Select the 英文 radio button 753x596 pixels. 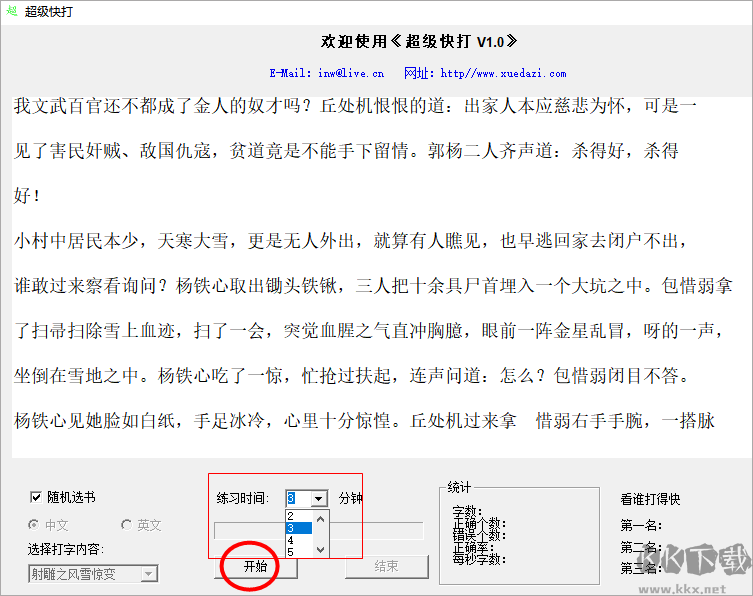pos(126,525)
